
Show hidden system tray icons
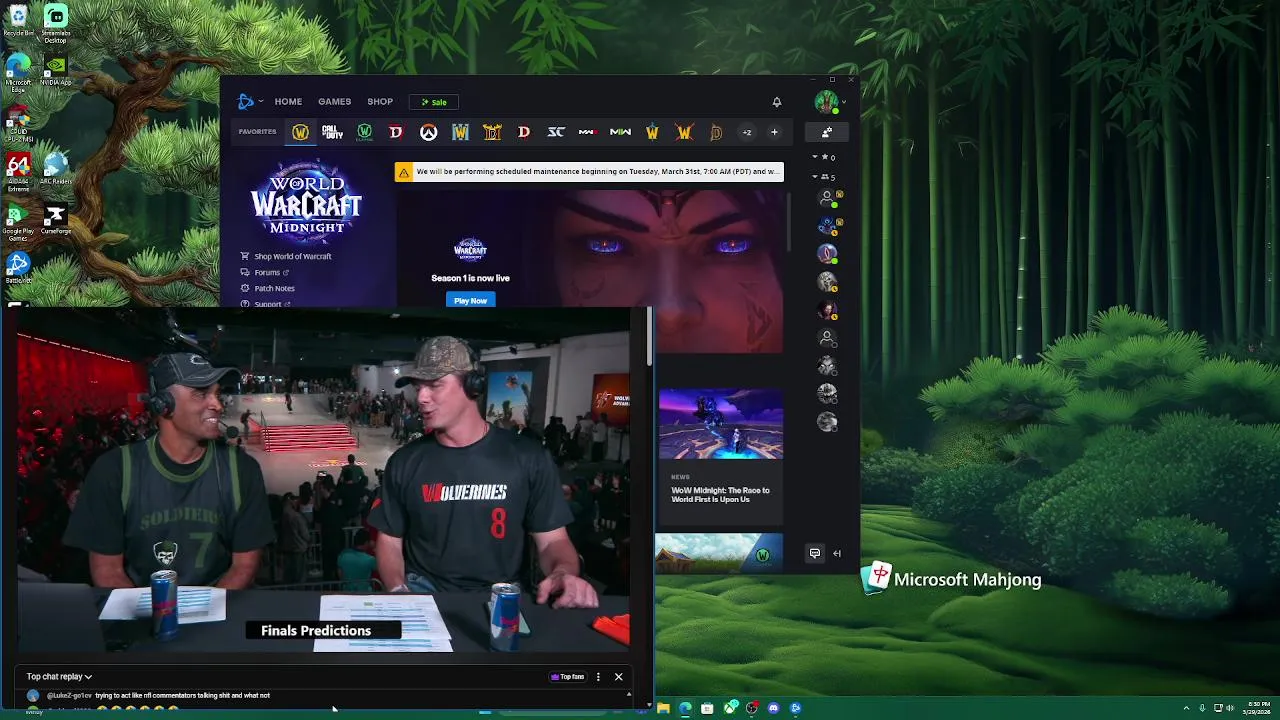pos(1186,708)
